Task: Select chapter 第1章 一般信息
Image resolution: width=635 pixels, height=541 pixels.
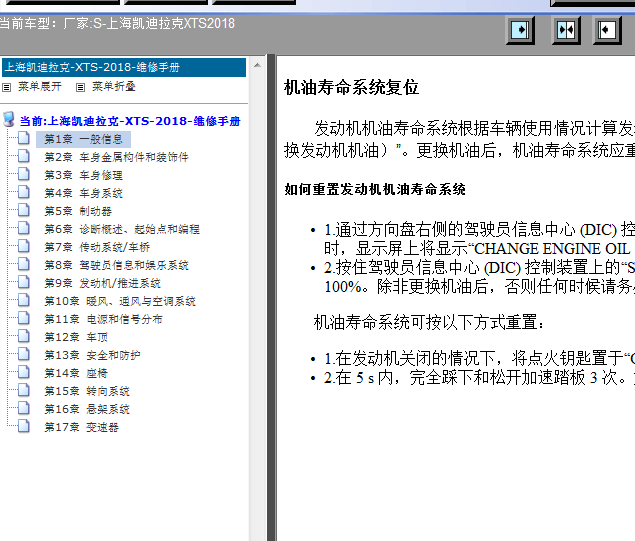Action: 83,139
